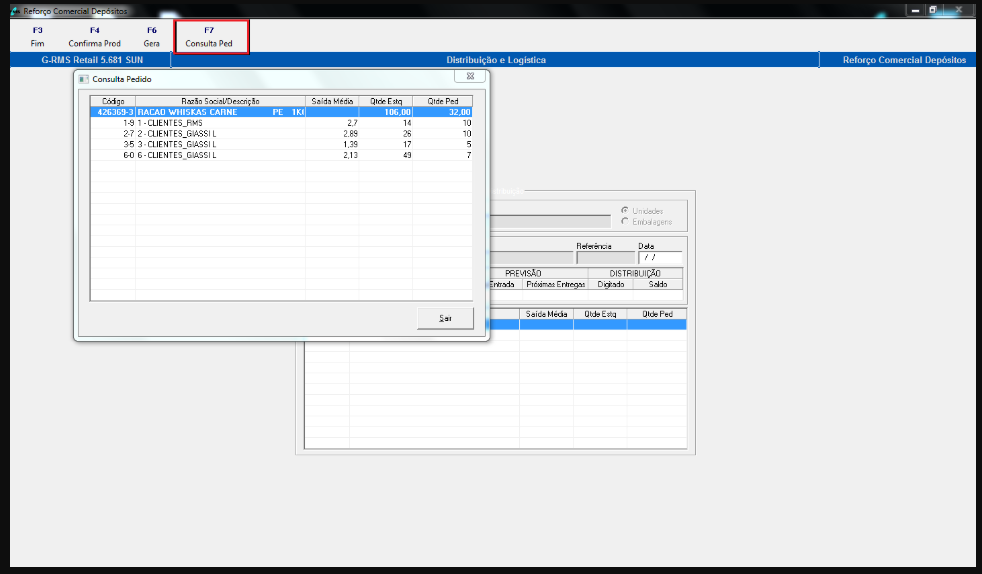Select the F6 Gera toolbar option
Screen dimensions: 982x574
[x=152, y=37]
